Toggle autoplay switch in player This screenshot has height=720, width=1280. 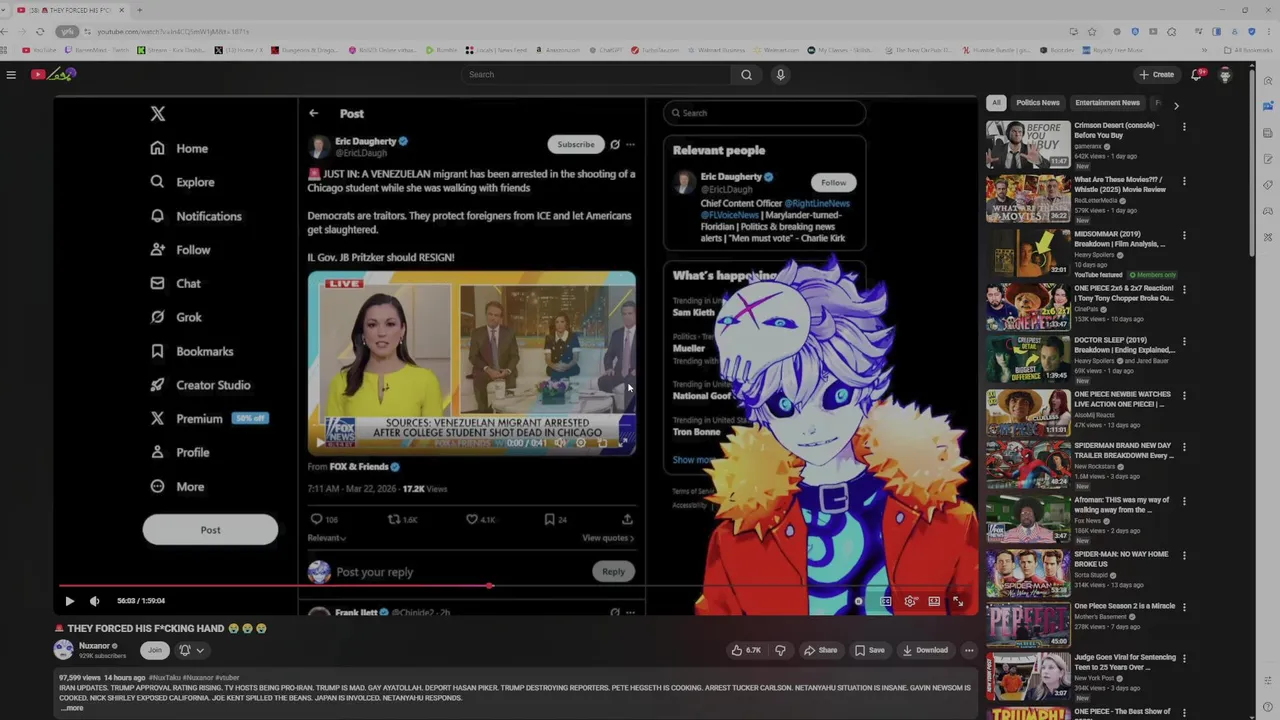859,601
